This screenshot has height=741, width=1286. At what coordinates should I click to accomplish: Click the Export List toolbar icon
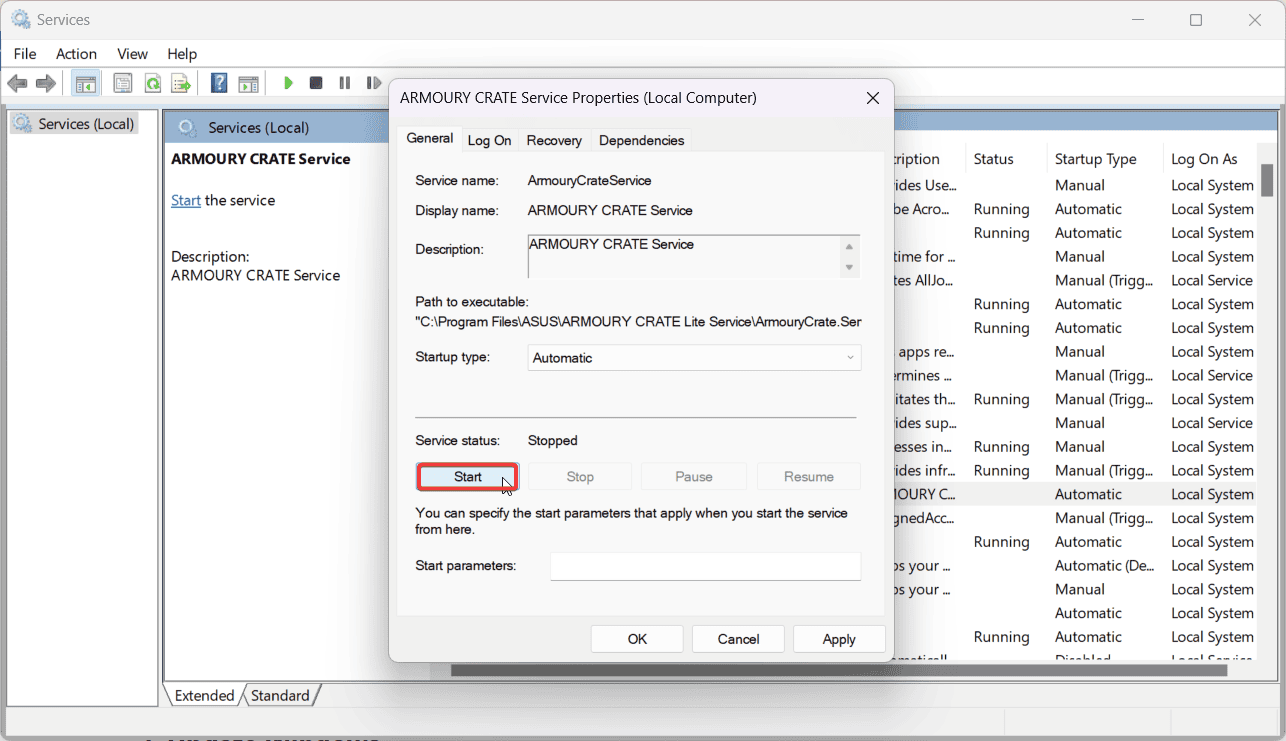point(180,83)
